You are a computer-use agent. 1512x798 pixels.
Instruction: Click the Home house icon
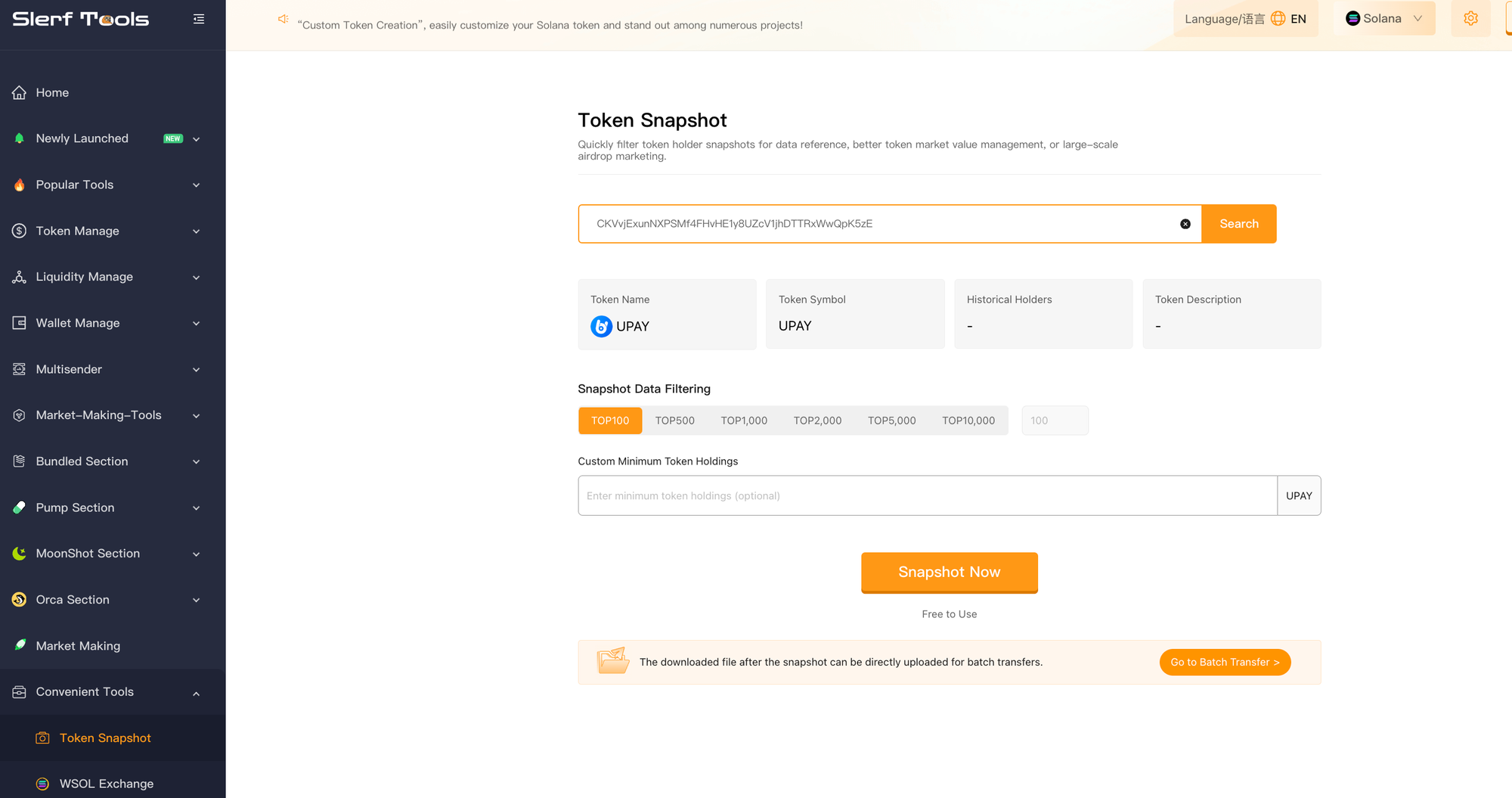(20, 92)
